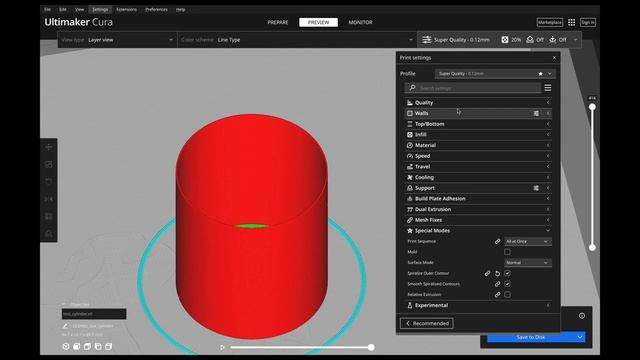This screenshot has height=360, width=640.
Task: Expand the Experimental settings category
Action: (478, 305)
